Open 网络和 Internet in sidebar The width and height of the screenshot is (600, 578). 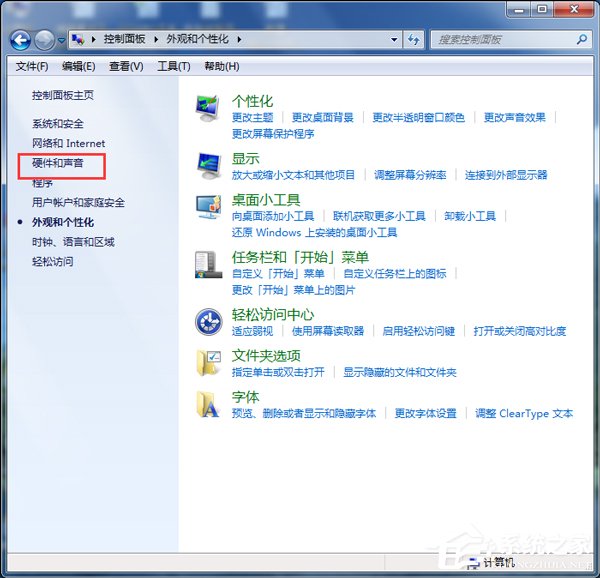click(x=68, y=143)
